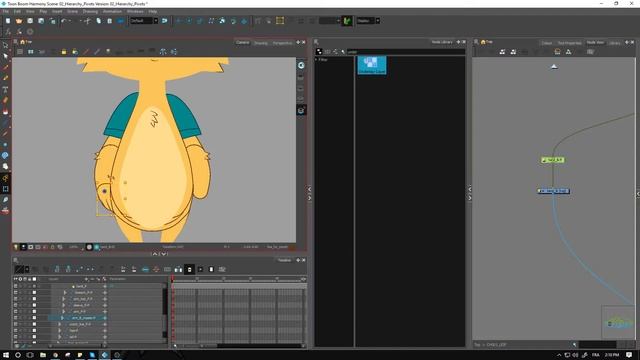
Task: Expand the selected arm_R_master-P layer
Action: click(x=62, y=318)
